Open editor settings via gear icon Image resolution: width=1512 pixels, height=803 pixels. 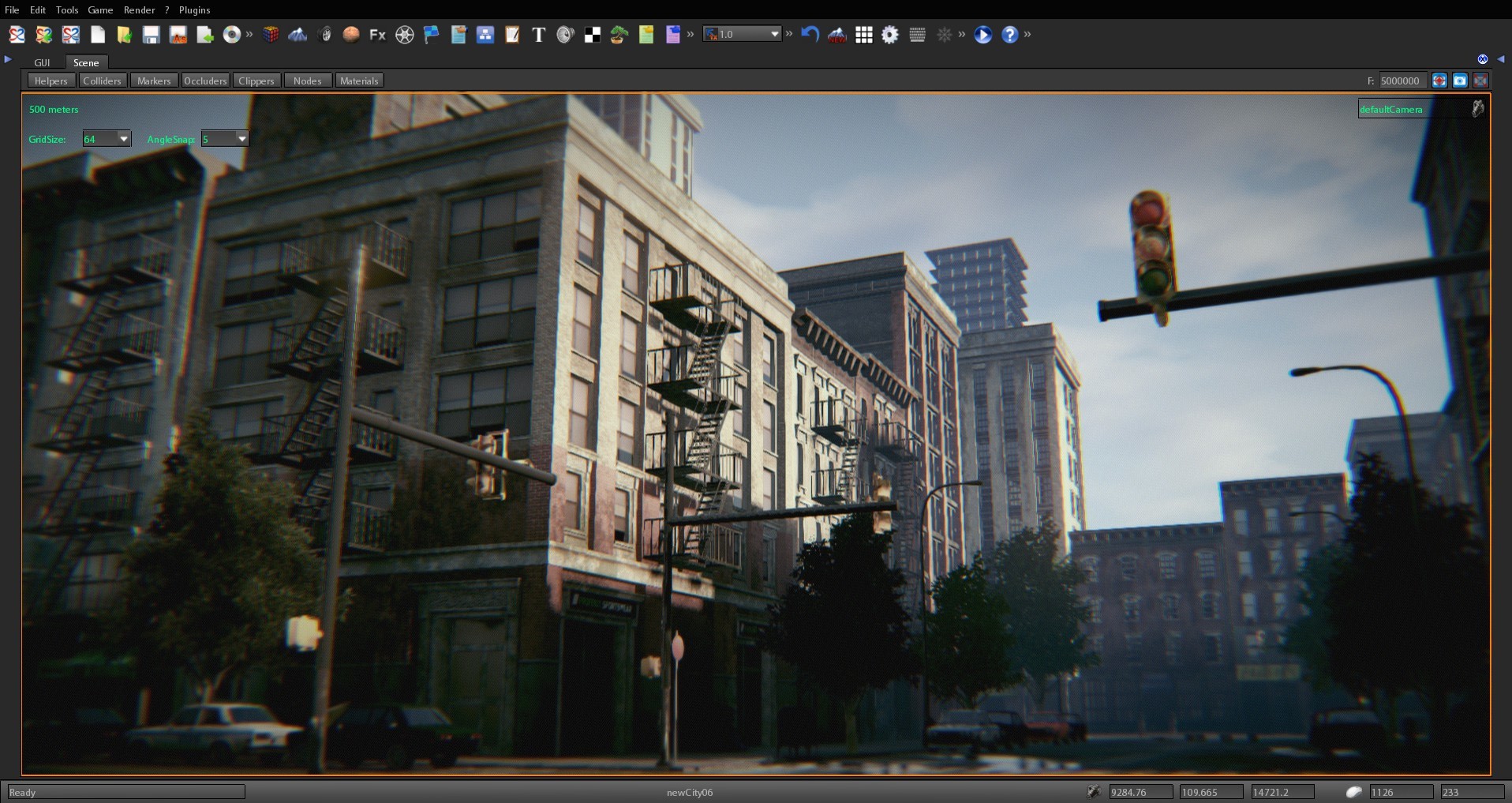click(890, 35)
